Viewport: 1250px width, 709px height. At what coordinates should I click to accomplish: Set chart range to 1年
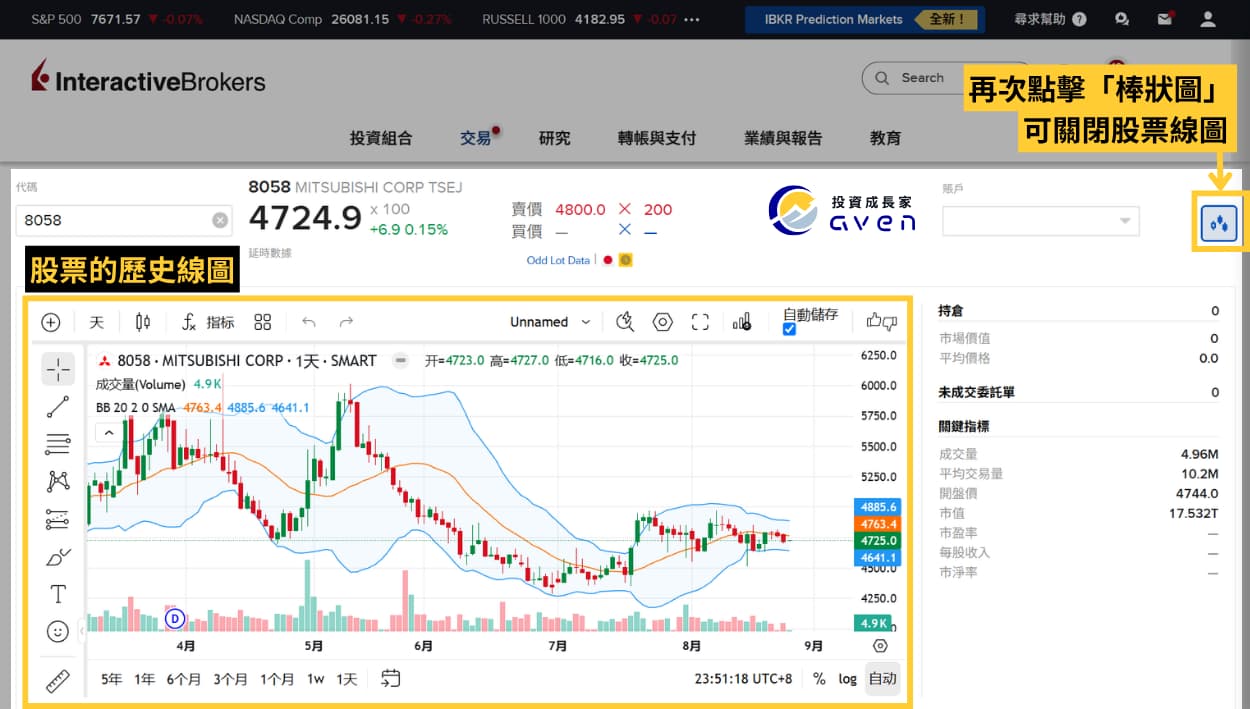[x=145, y=678]
